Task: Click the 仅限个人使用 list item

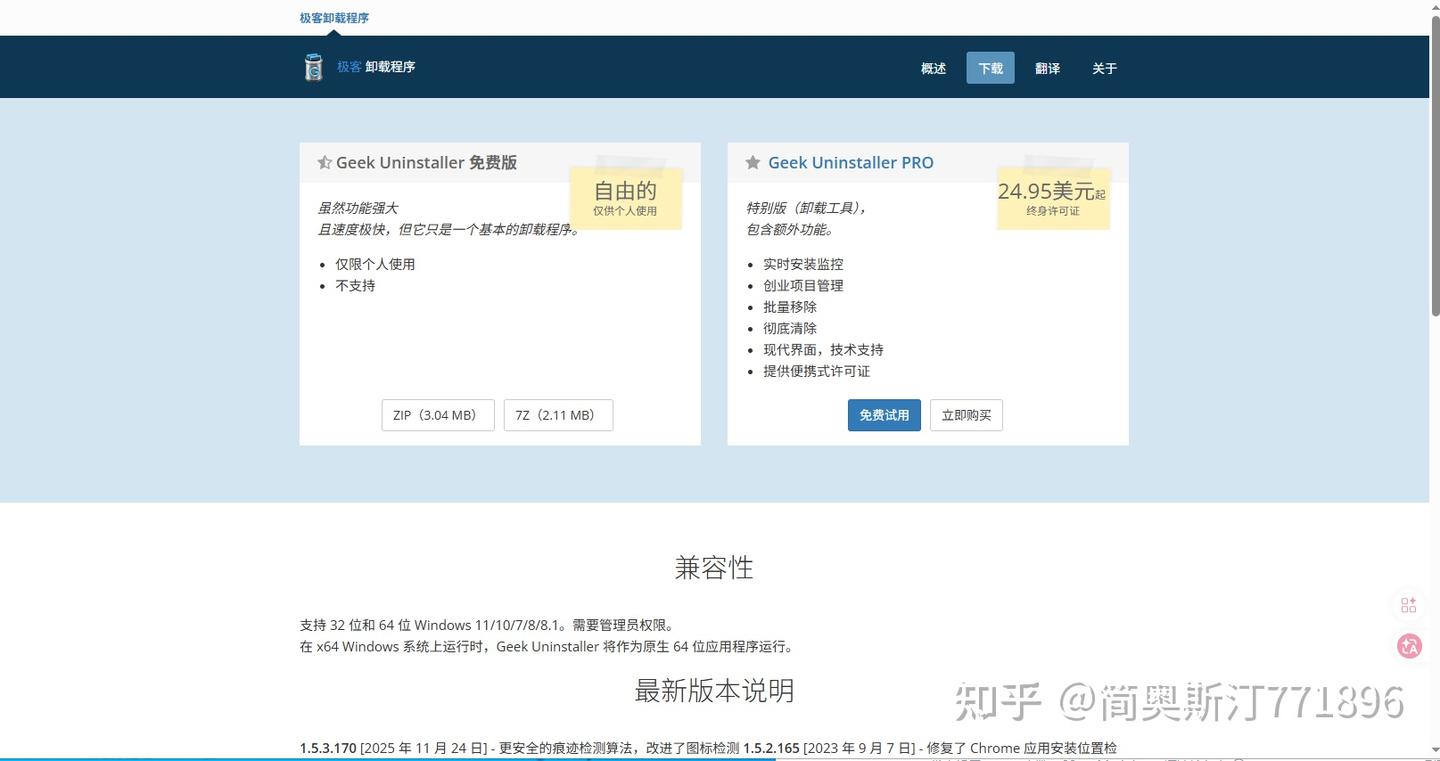Action: click(x=375, y=264)
